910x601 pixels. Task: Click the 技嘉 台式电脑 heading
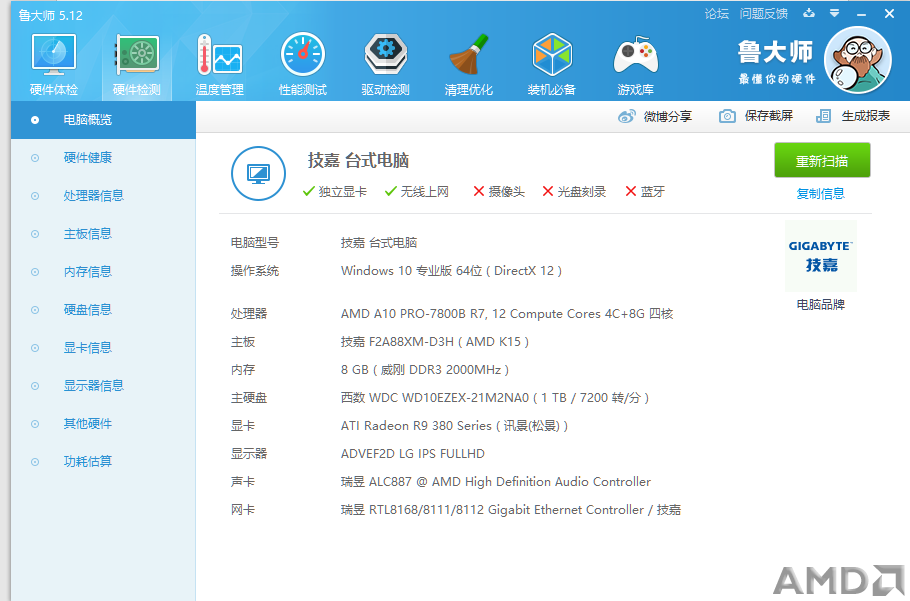[x=358, y=160]
